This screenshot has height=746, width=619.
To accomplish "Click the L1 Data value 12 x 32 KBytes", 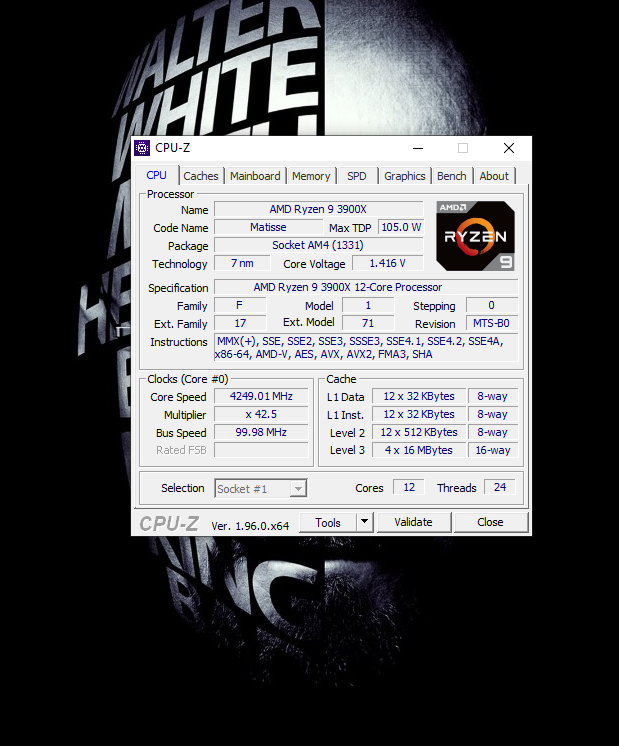I will pyautogui.click(x=419, y=396).
